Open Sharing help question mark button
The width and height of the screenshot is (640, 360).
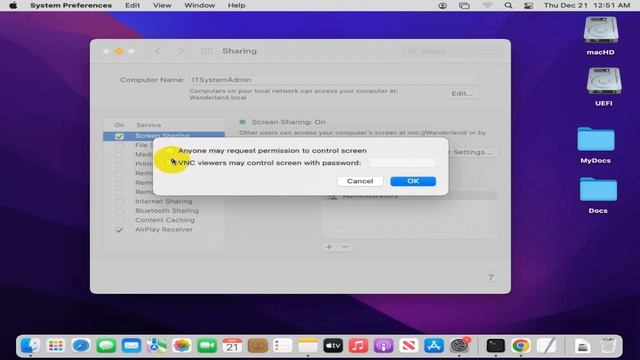pyautogui.click(x=491, y=277)
